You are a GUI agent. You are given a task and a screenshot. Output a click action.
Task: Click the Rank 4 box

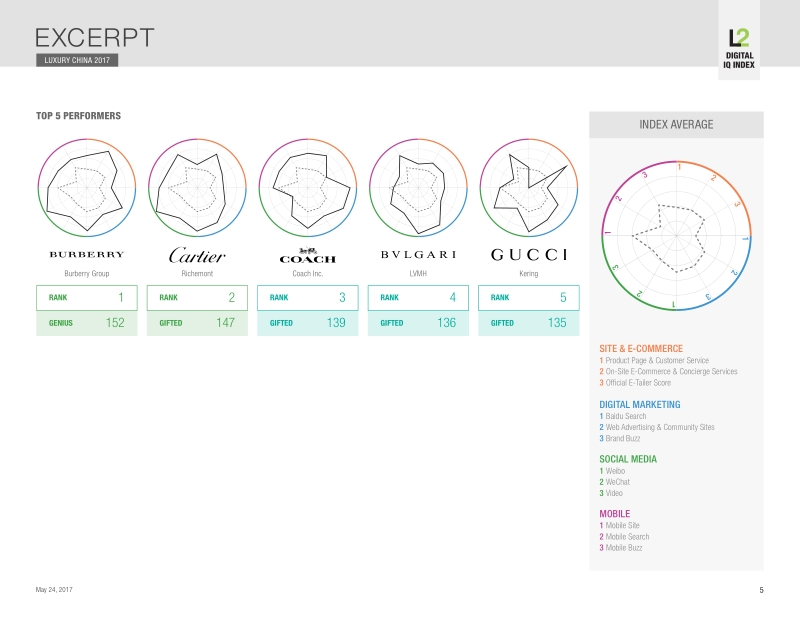(x=418, y=298)
